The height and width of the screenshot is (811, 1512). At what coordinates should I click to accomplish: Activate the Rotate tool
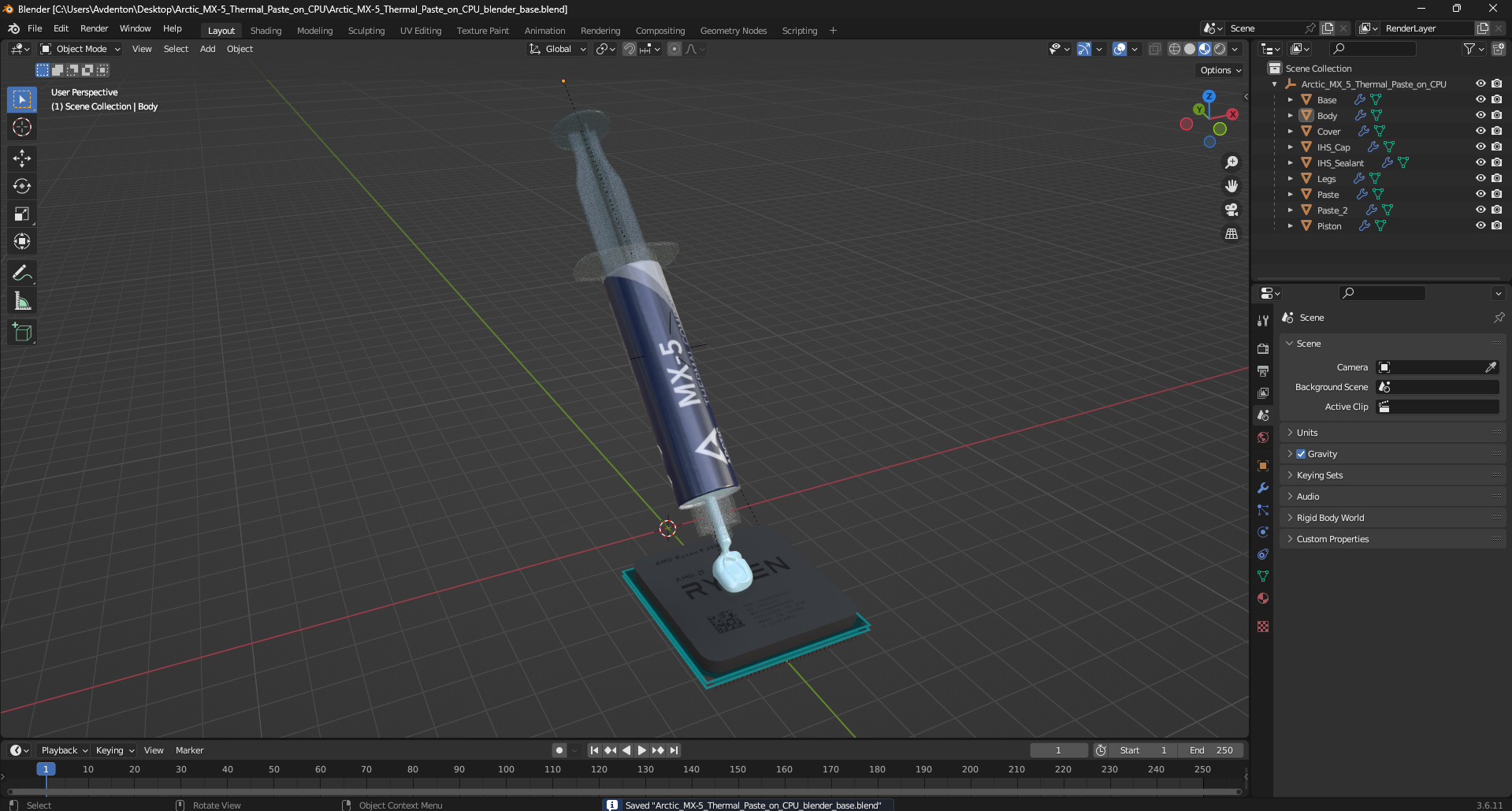22,186
